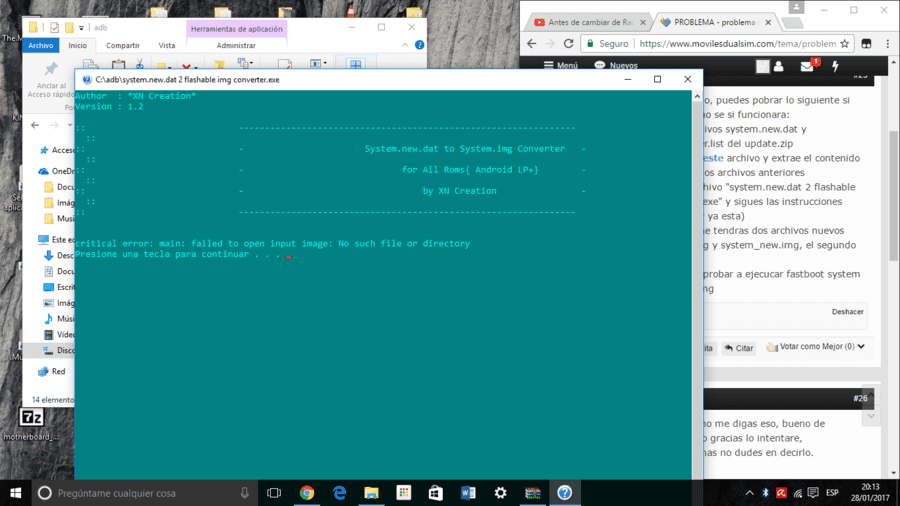The width and height of the screenshot is (900, 506).
Task: Click the Cortana search box
Action: tap(143, 493)
